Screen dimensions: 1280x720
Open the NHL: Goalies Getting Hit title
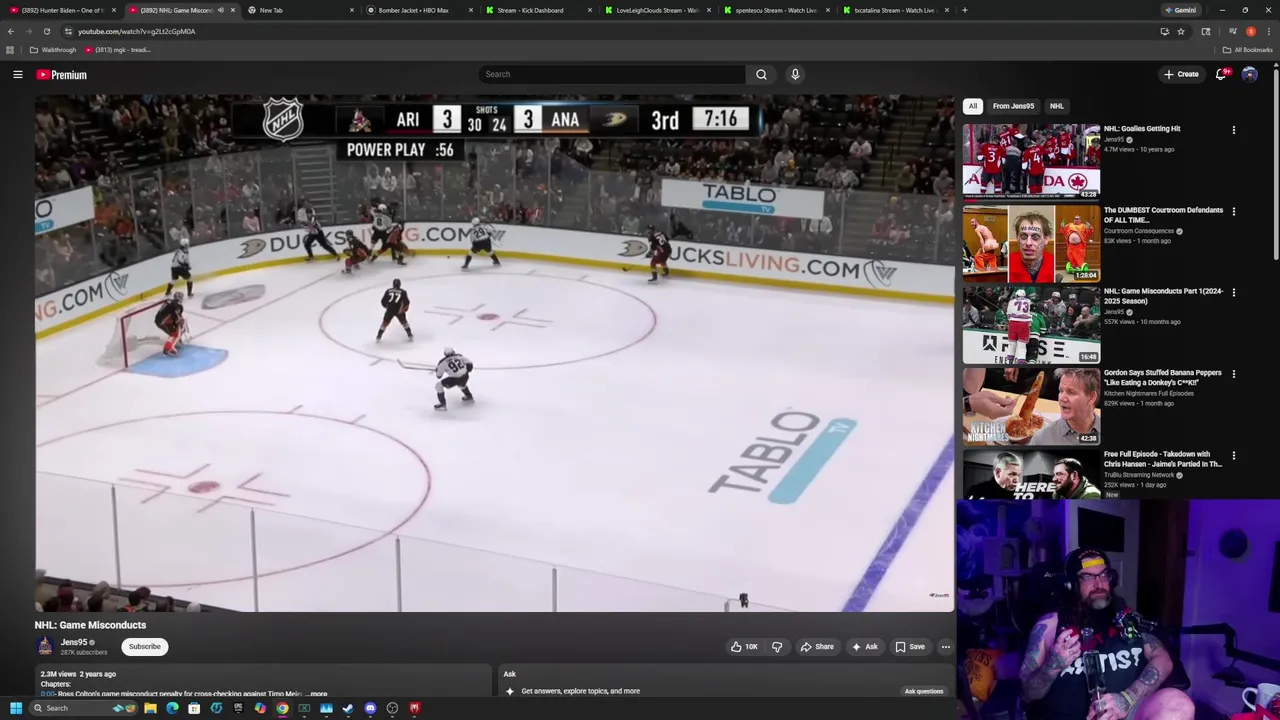click(1142, 128)
